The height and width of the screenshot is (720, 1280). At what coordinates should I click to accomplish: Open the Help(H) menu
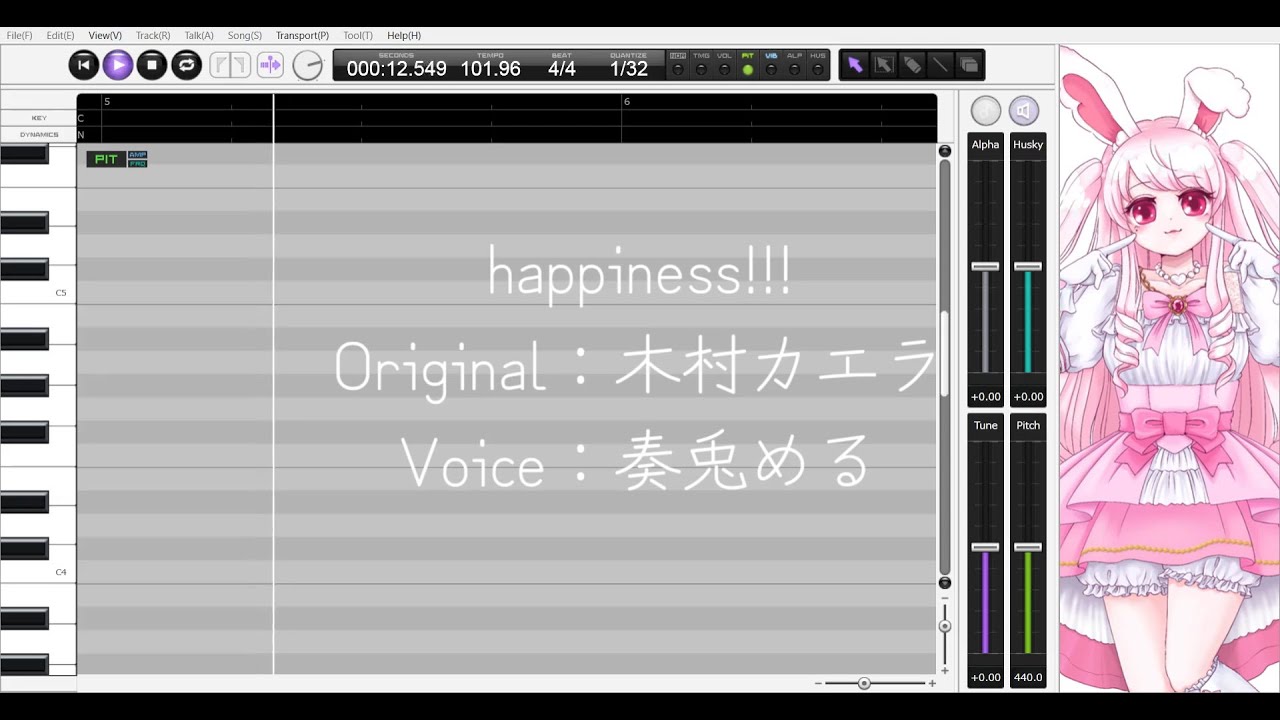click(404, 35)
